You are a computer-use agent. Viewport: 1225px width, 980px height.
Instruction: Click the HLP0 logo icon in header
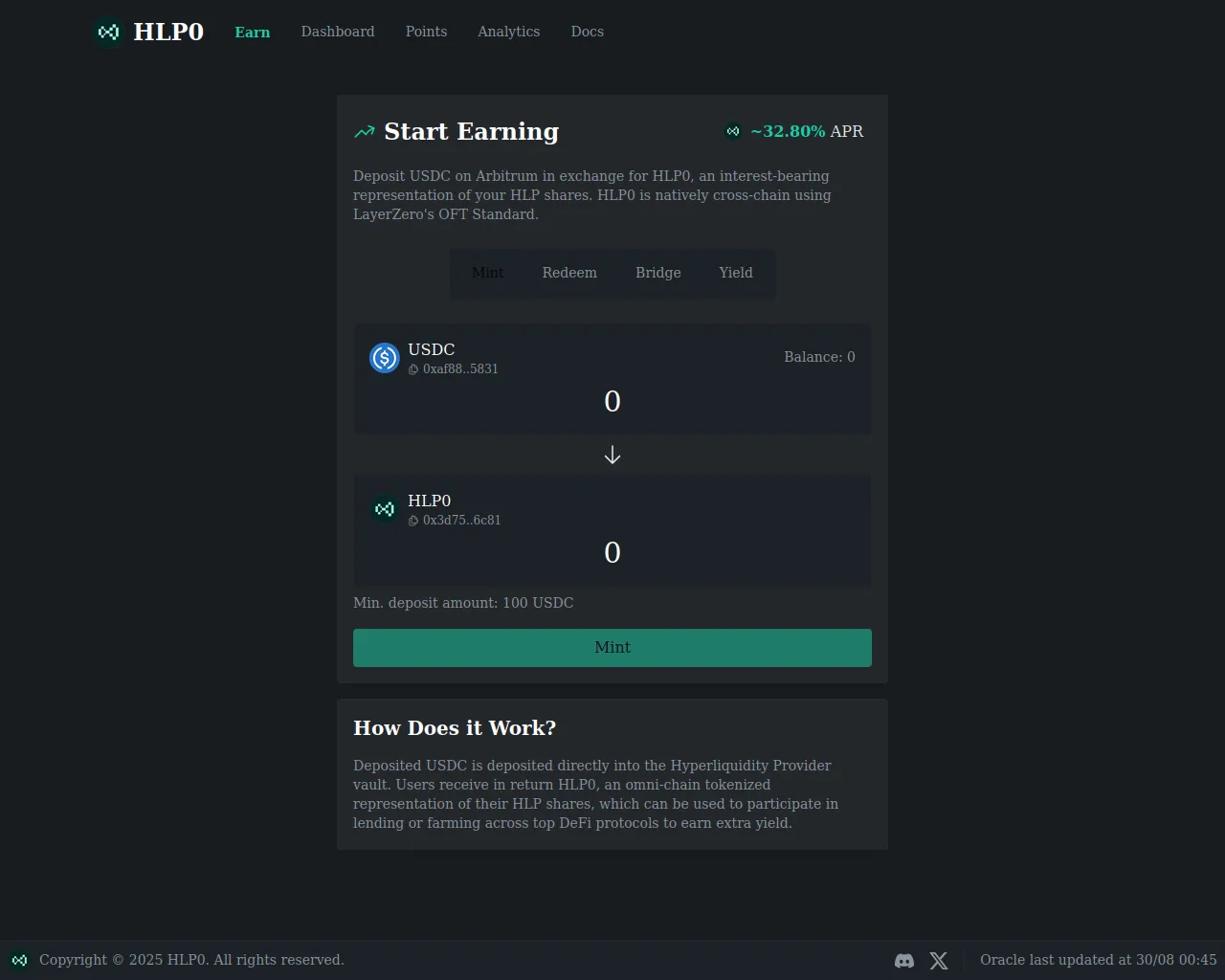click(x=108, y=32)
